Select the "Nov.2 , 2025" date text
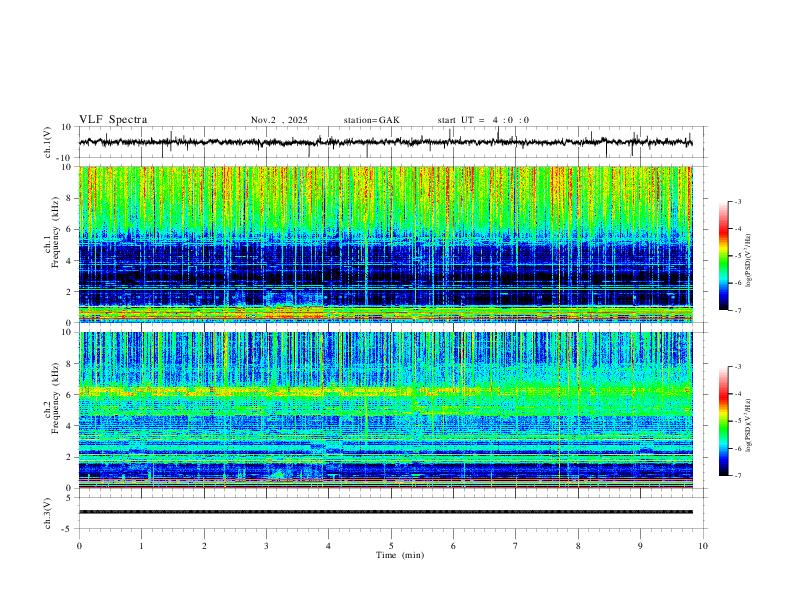Screen dimensions: 792x612 (x=279, y=120)
